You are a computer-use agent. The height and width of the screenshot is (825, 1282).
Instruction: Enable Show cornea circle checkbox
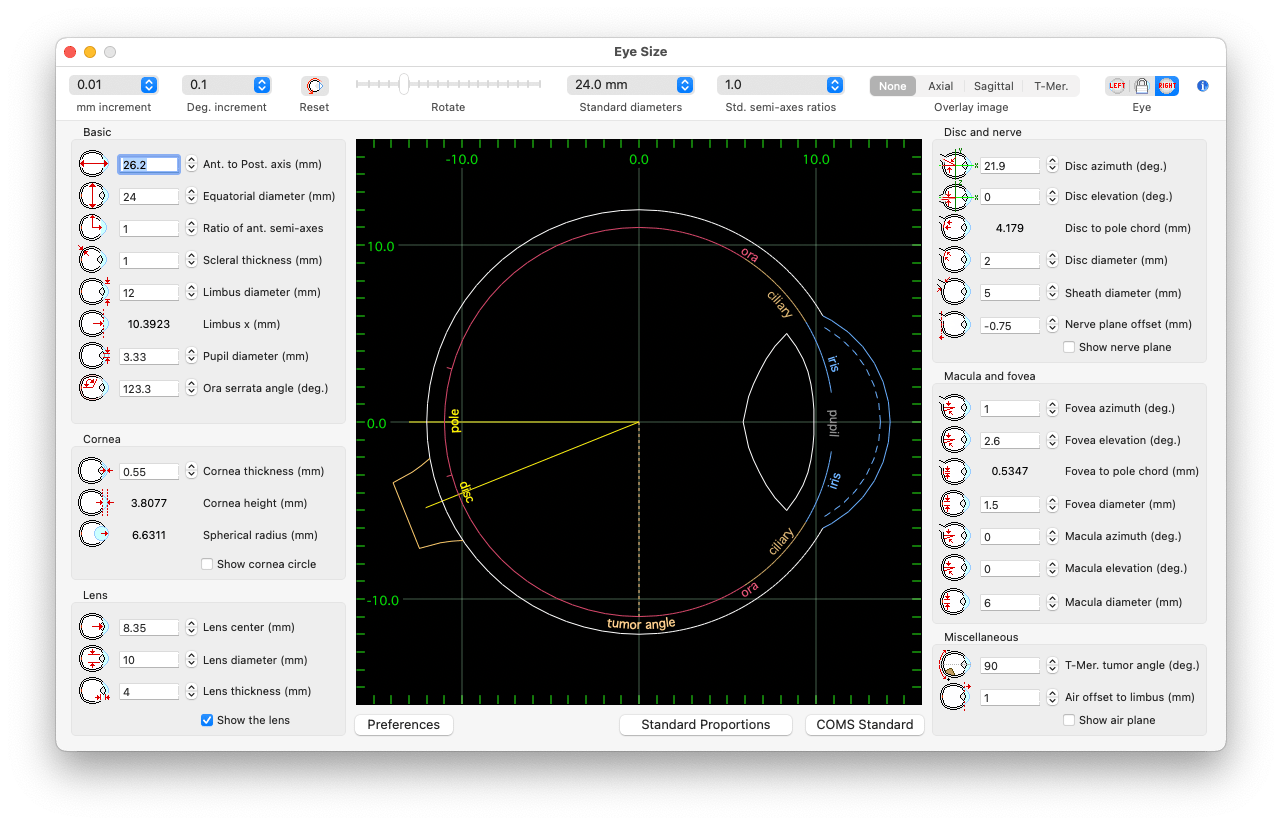point(207,564)
